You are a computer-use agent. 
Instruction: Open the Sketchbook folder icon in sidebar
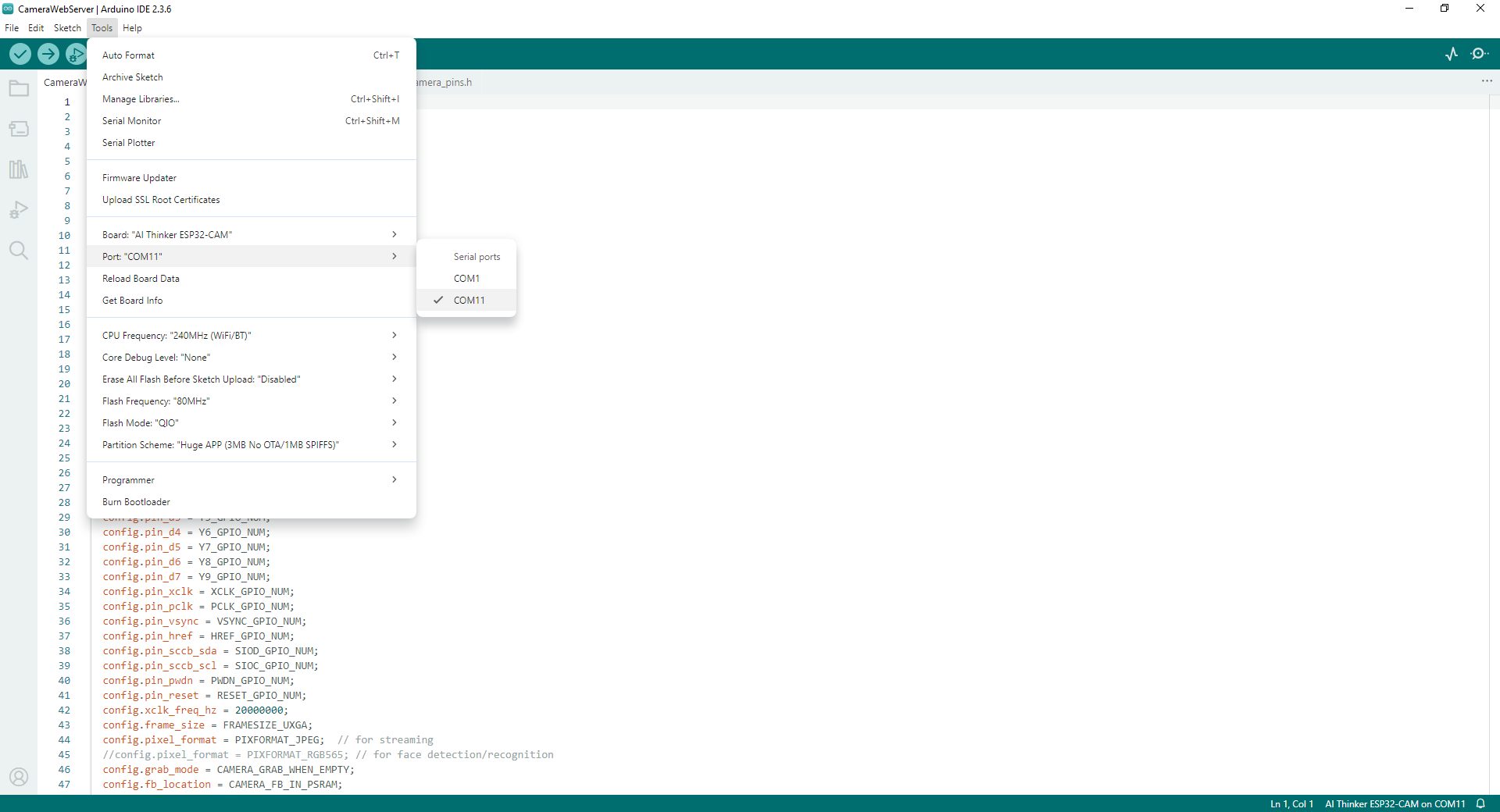[x=19, y=89]
